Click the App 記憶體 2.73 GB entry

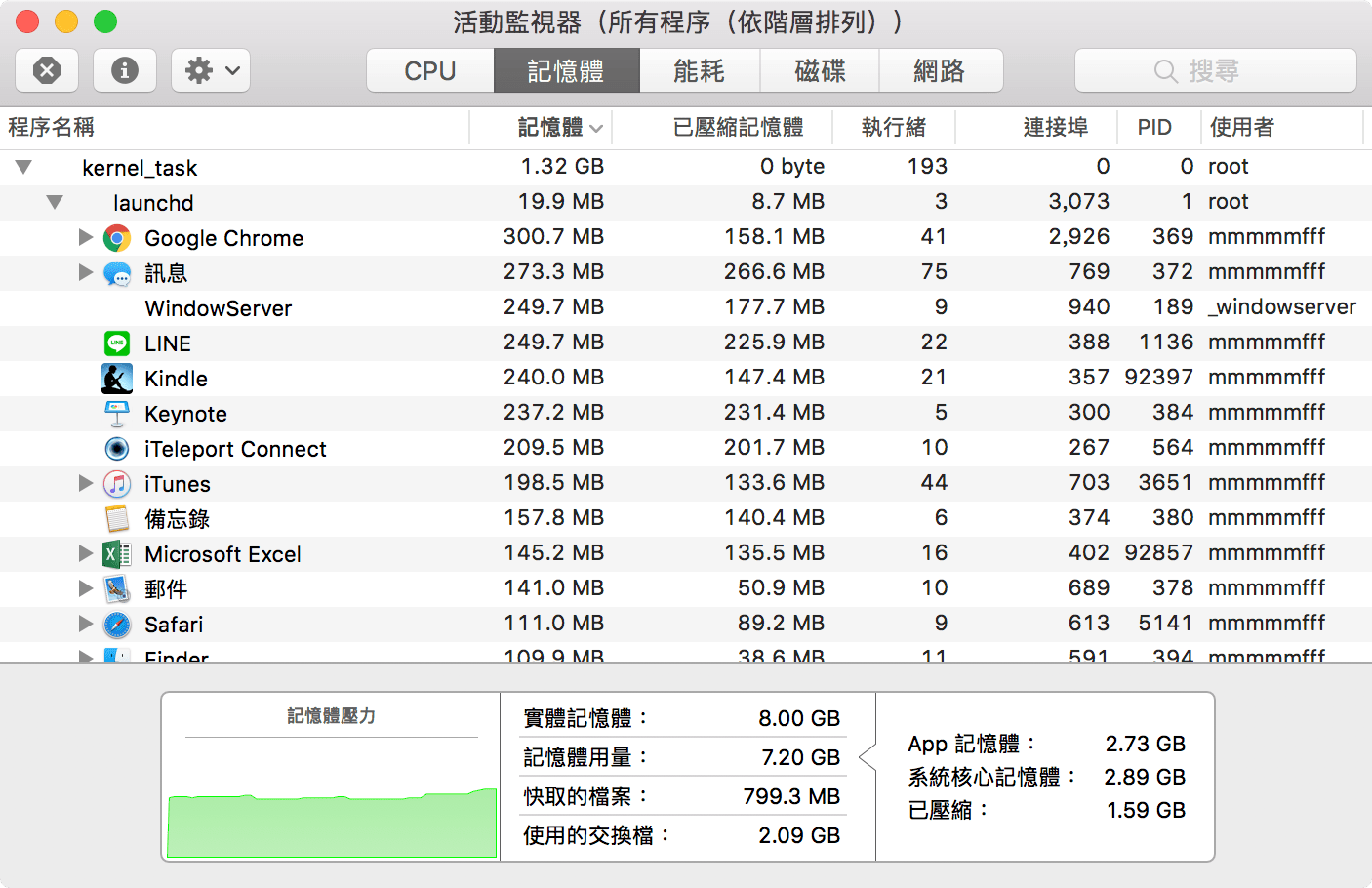coord(1046,744)
